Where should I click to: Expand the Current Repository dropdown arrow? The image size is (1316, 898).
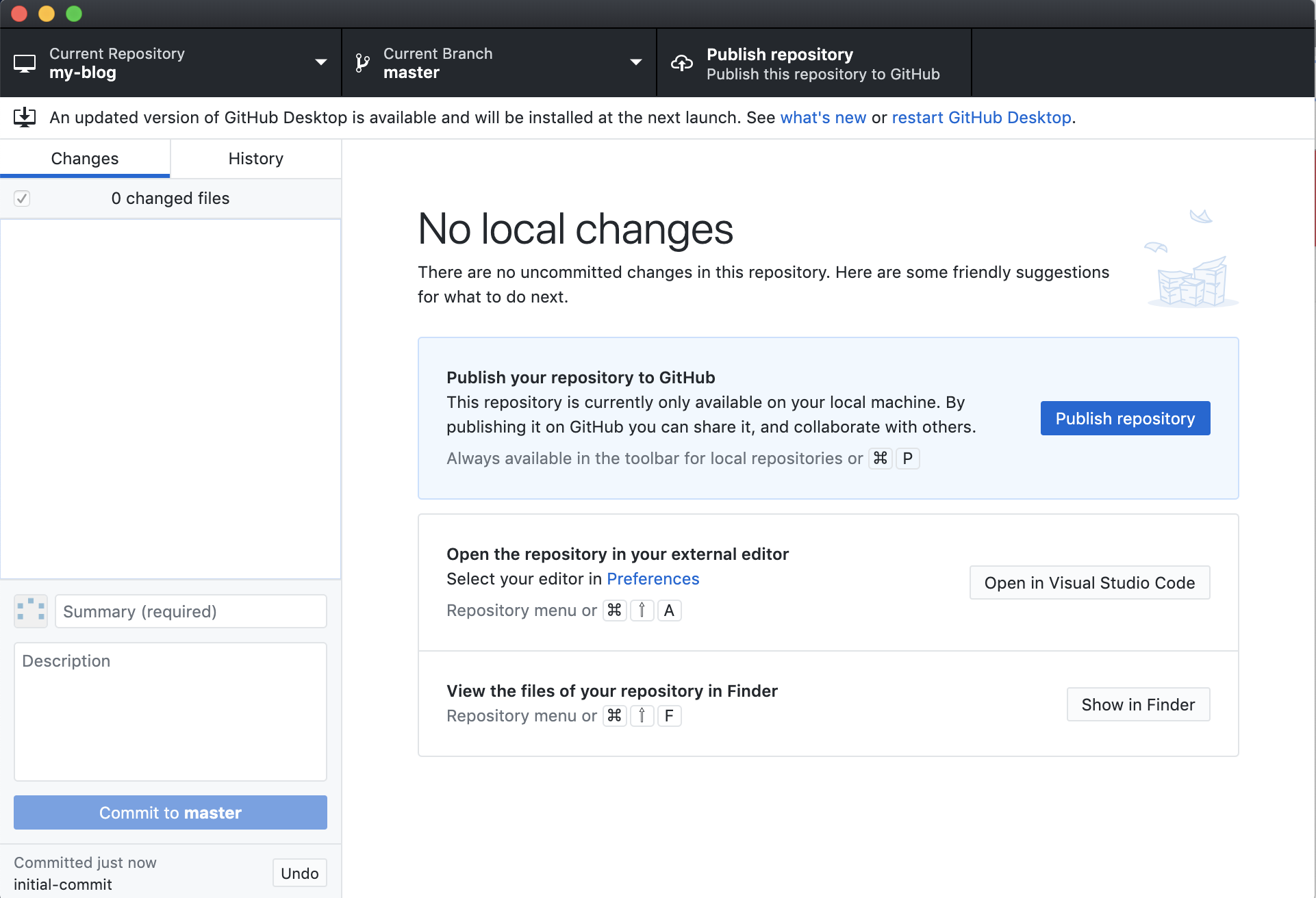[x=320, y=62]
